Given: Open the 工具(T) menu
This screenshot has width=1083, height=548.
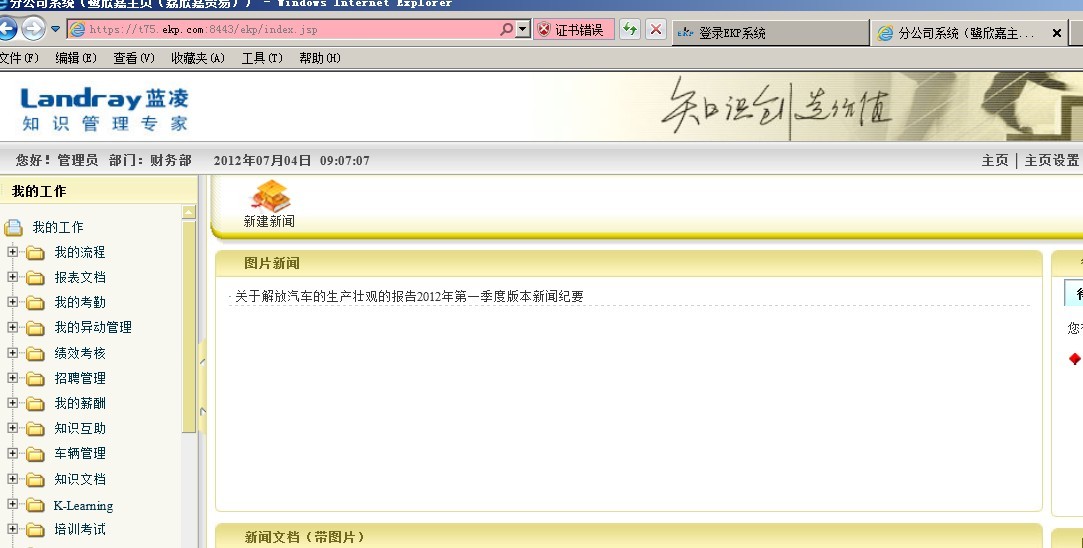Looking at the screenshot, I should pyautogui.click(x=262, y=58).
